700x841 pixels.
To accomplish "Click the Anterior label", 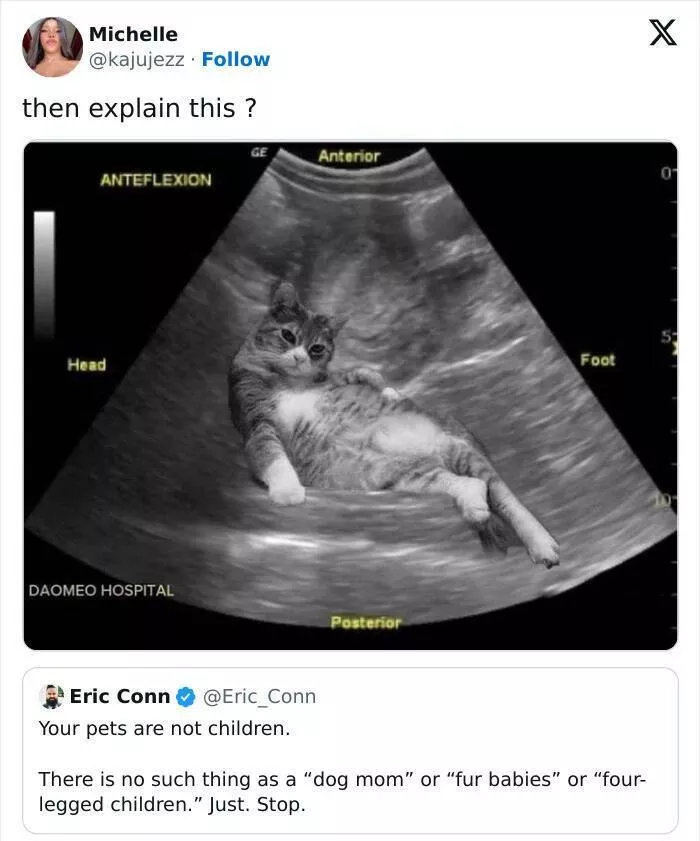I will click(349, 156).
